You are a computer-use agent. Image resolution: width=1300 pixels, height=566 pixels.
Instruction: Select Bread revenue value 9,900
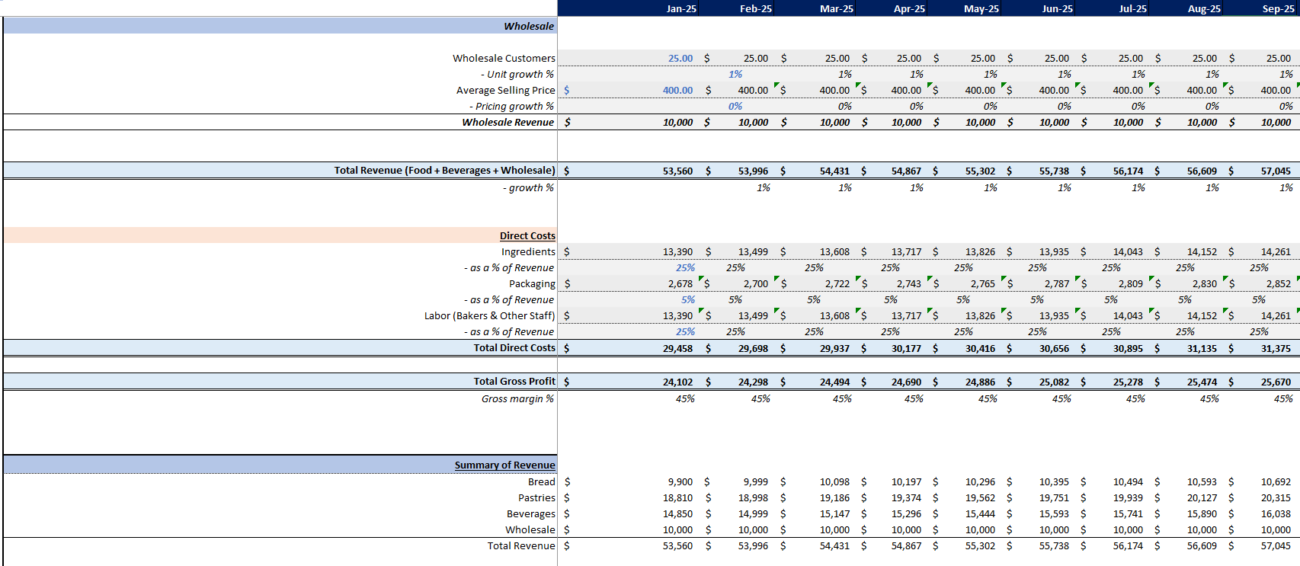pos(681,482)
